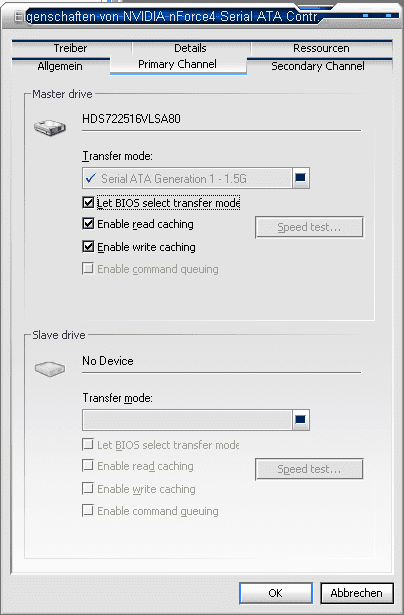404x615 pixels.
Task: Click the slave drive empty Transfer mode field
Action: pos(187,420)
